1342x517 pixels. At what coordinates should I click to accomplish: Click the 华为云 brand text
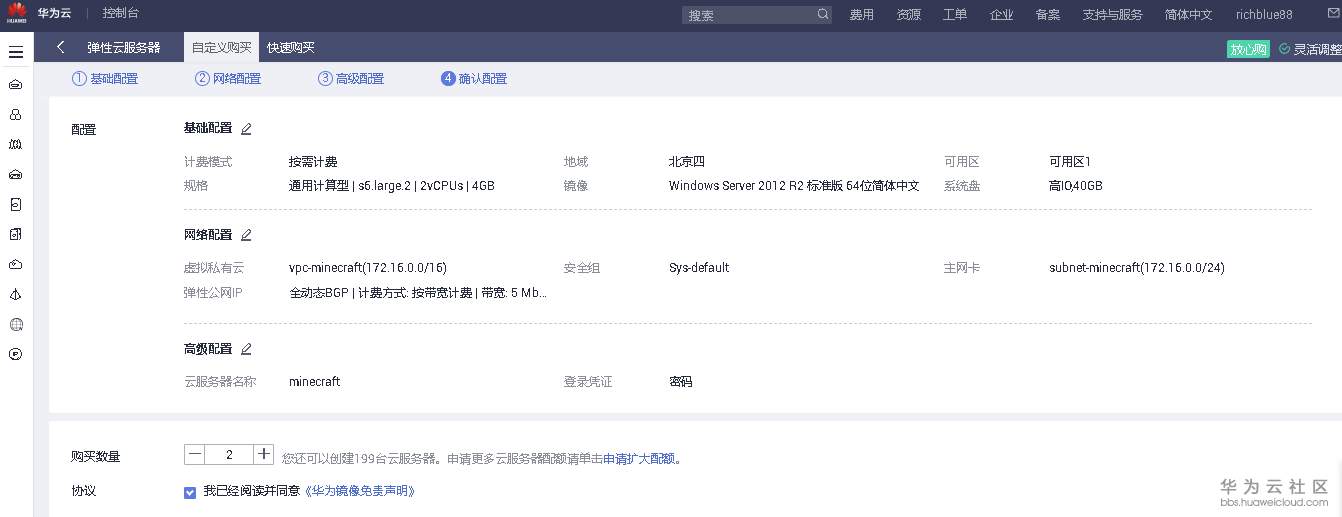pos(56,14)
